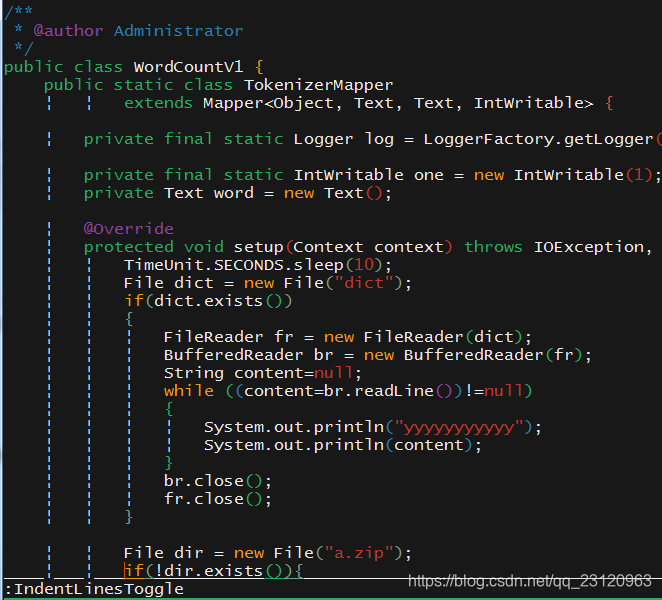Click 'Text();' constructor call
Screen dimensions: 662x600
point(358,193)
